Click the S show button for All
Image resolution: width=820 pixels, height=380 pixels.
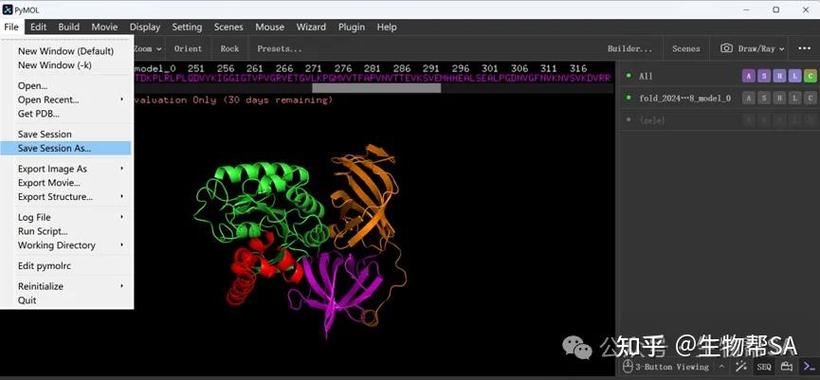pos(764,76)
